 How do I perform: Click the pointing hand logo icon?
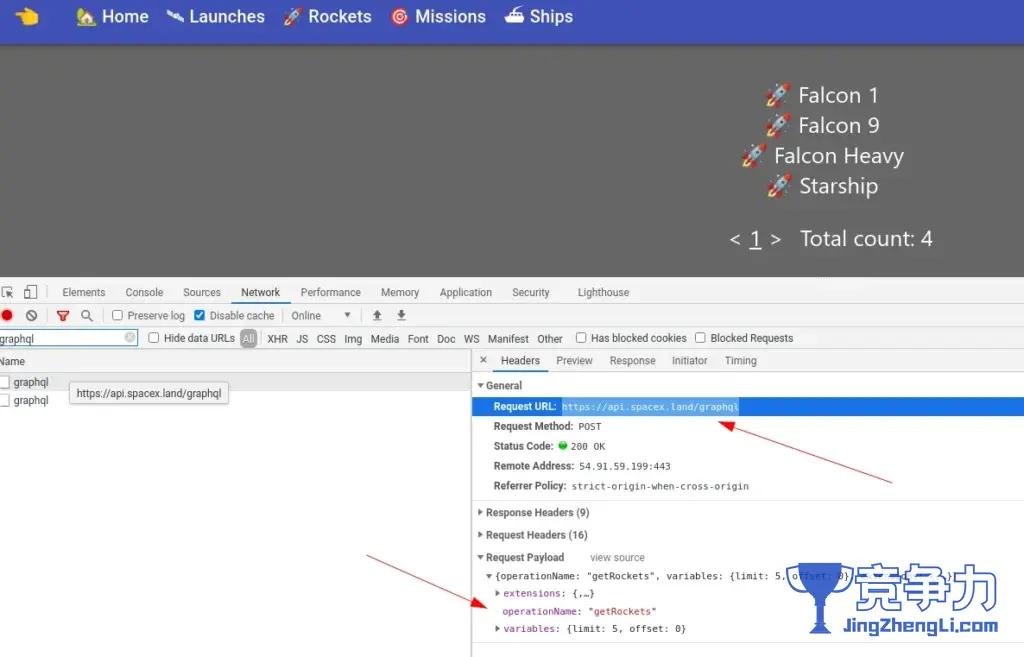click(27, 16)
